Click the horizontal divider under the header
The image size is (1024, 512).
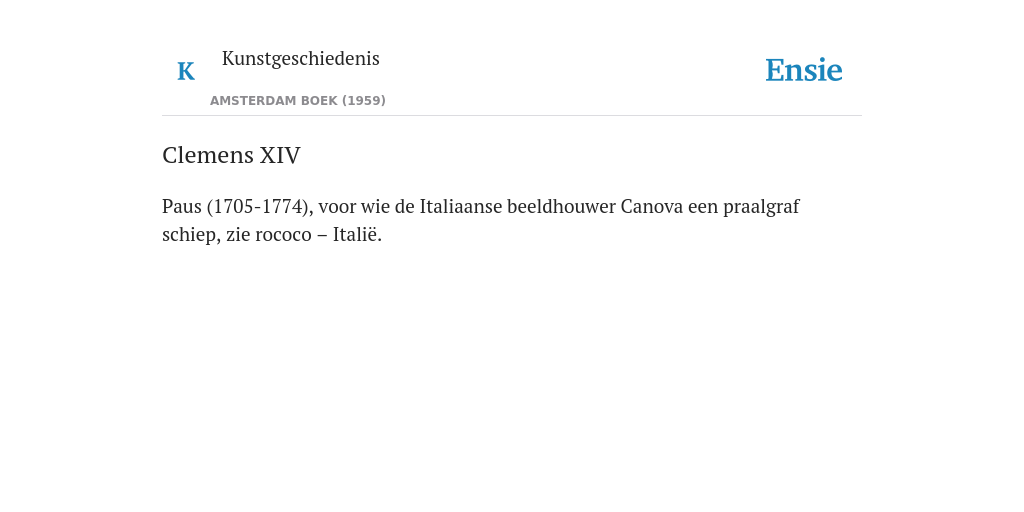click(x=512, y=116)
